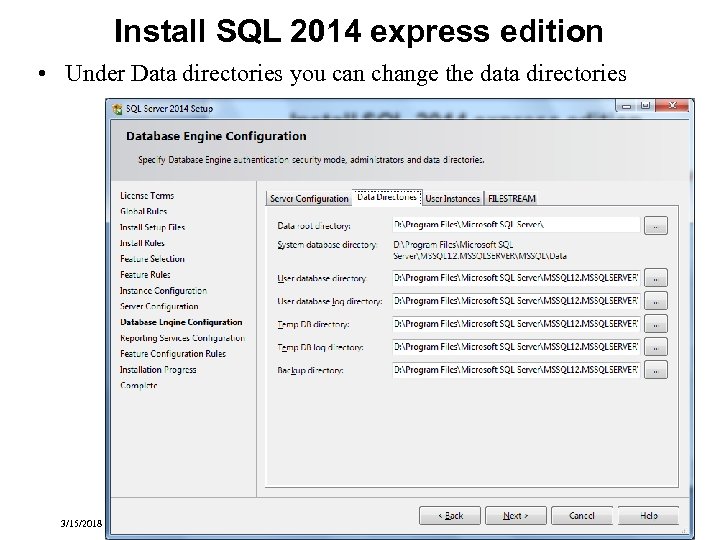Open the User Instances tab
This screenshot has width=720, height=540.
click(x=453, y=198)
